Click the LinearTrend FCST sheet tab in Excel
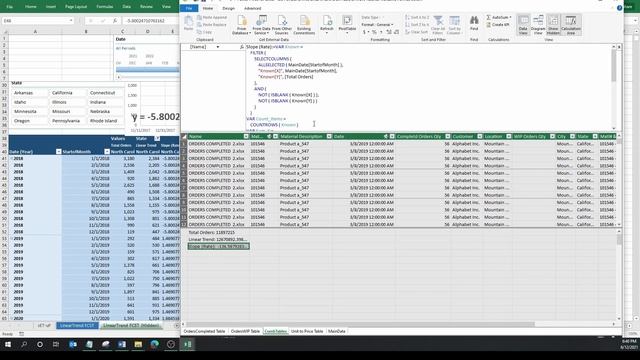The height and width of the screenshot is (360, 640). (x=77, y=326)
